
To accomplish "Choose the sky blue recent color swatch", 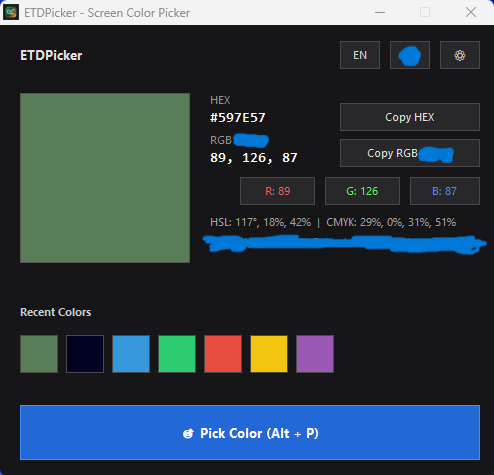I will (x=131, y=354).
